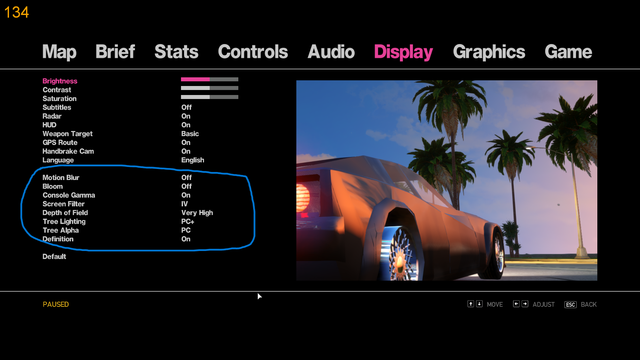Click the PAUSED status text

tap(56, 304)
